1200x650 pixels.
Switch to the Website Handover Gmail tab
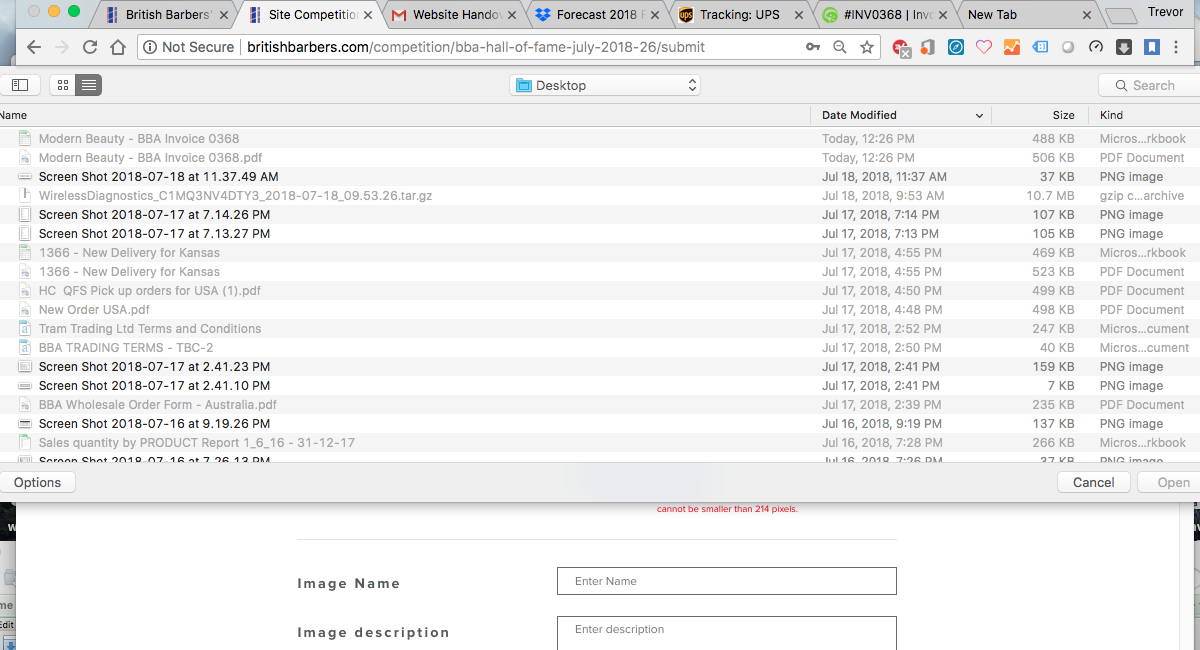(x=455, y=15)
